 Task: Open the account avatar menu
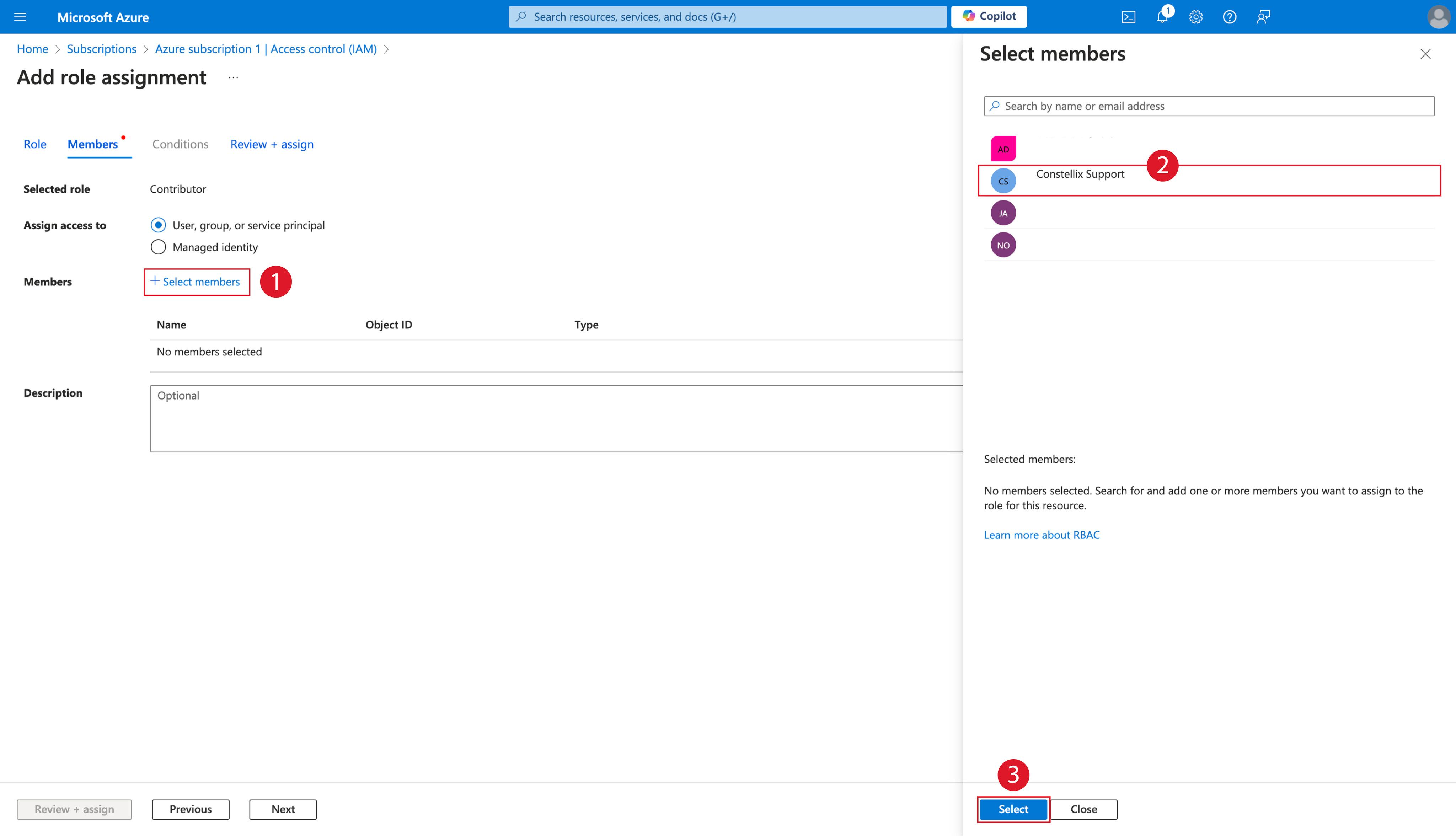1438,17
